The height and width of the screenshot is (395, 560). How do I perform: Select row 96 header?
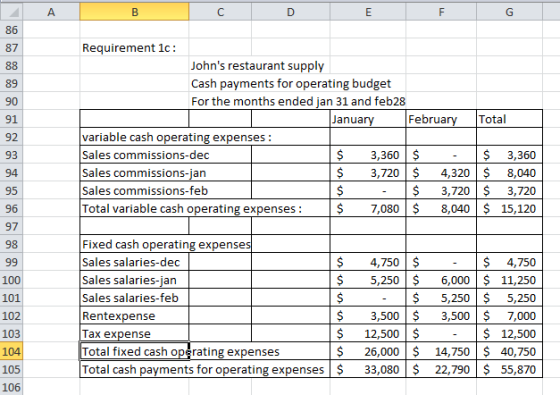tap(11, 208)
